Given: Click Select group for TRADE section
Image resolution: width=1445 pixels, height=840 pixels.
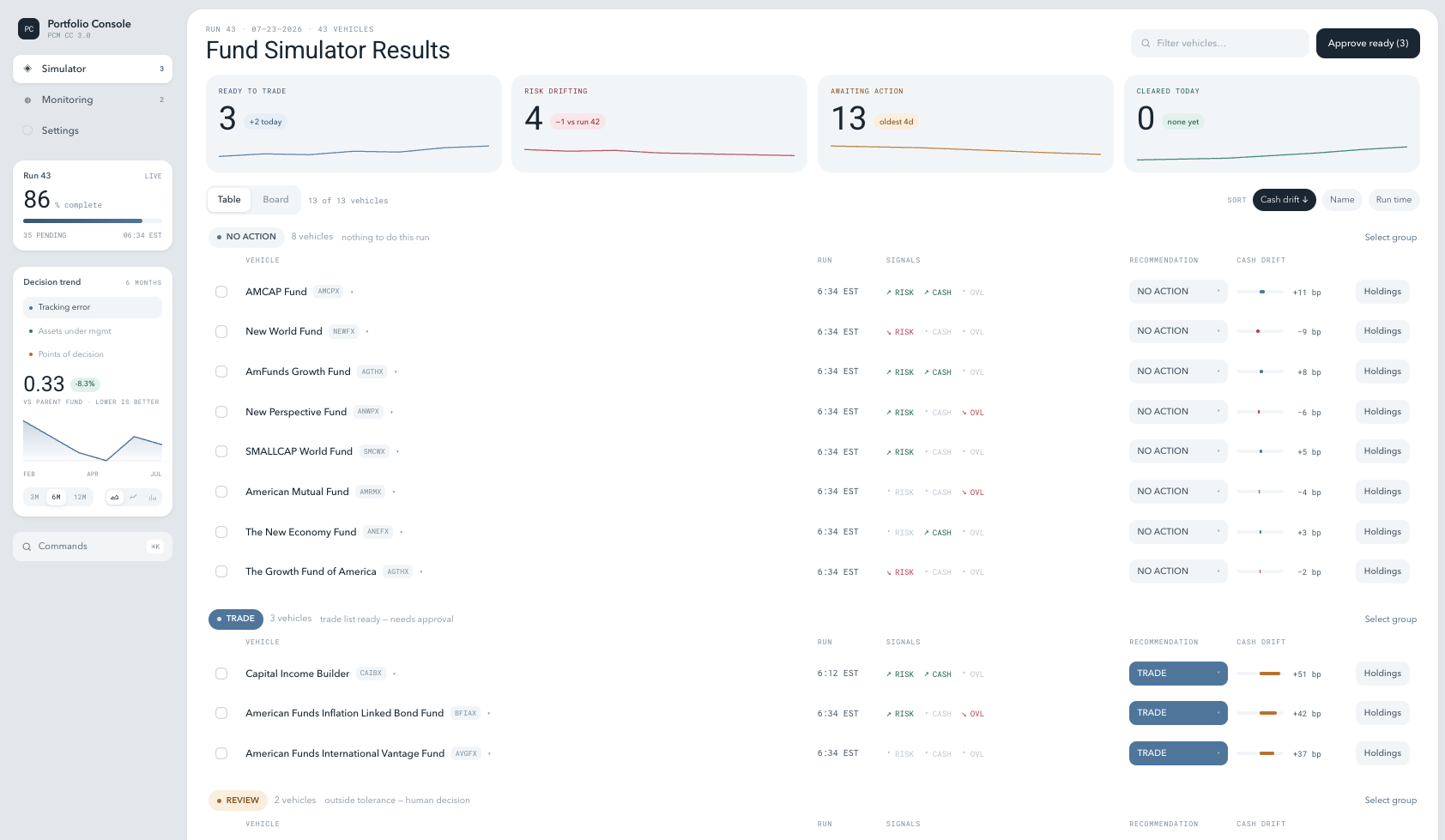Looking at the screenshot, I should pos(1391,619).
